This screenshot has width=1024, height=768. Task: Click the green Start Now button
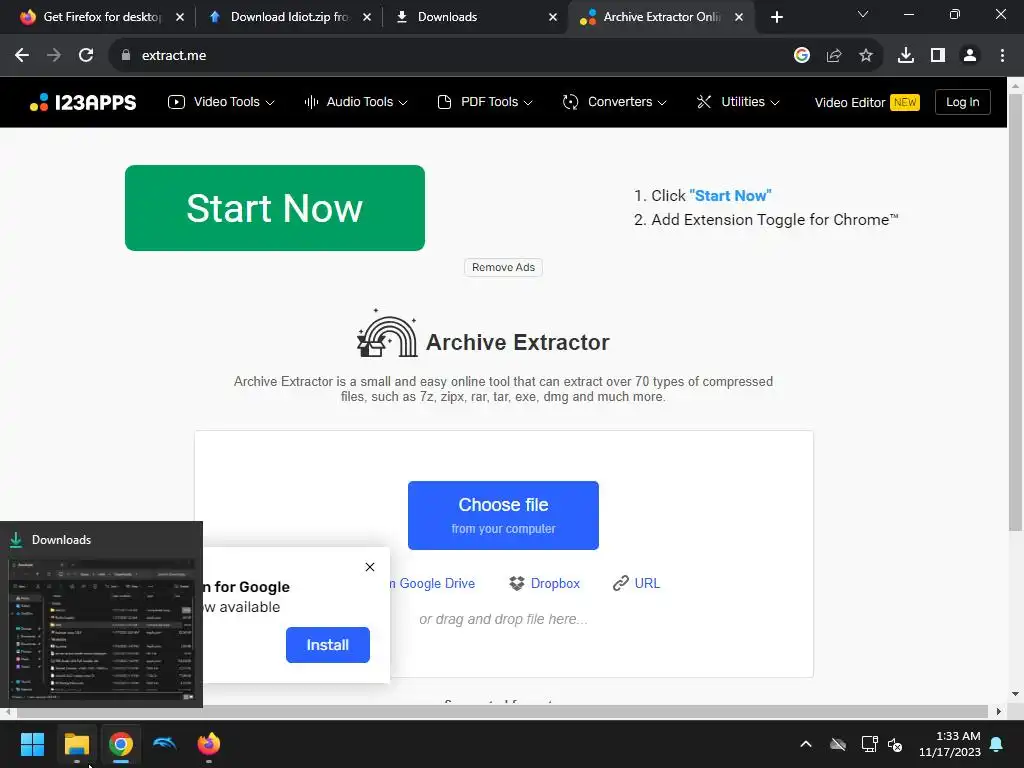pyautogui.click(x=275, y=208)
